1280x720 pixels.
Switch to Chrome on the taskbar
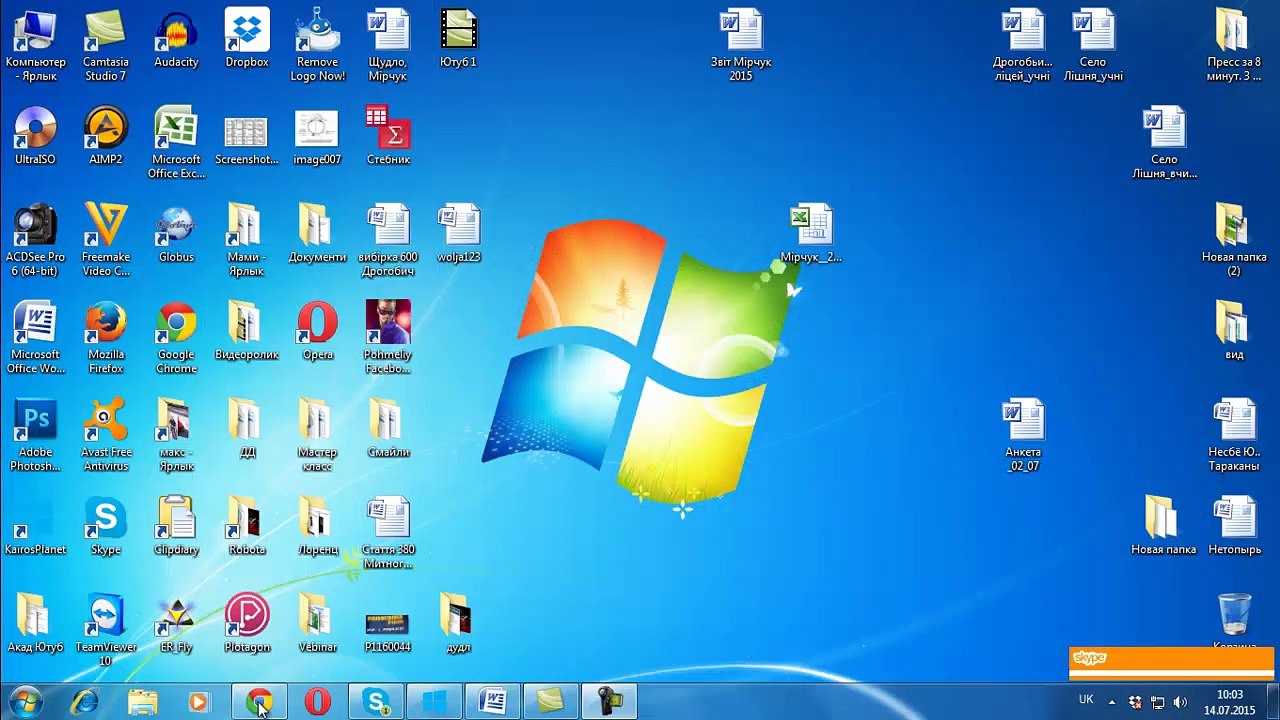pyautogui.click(x=259, y=702)
